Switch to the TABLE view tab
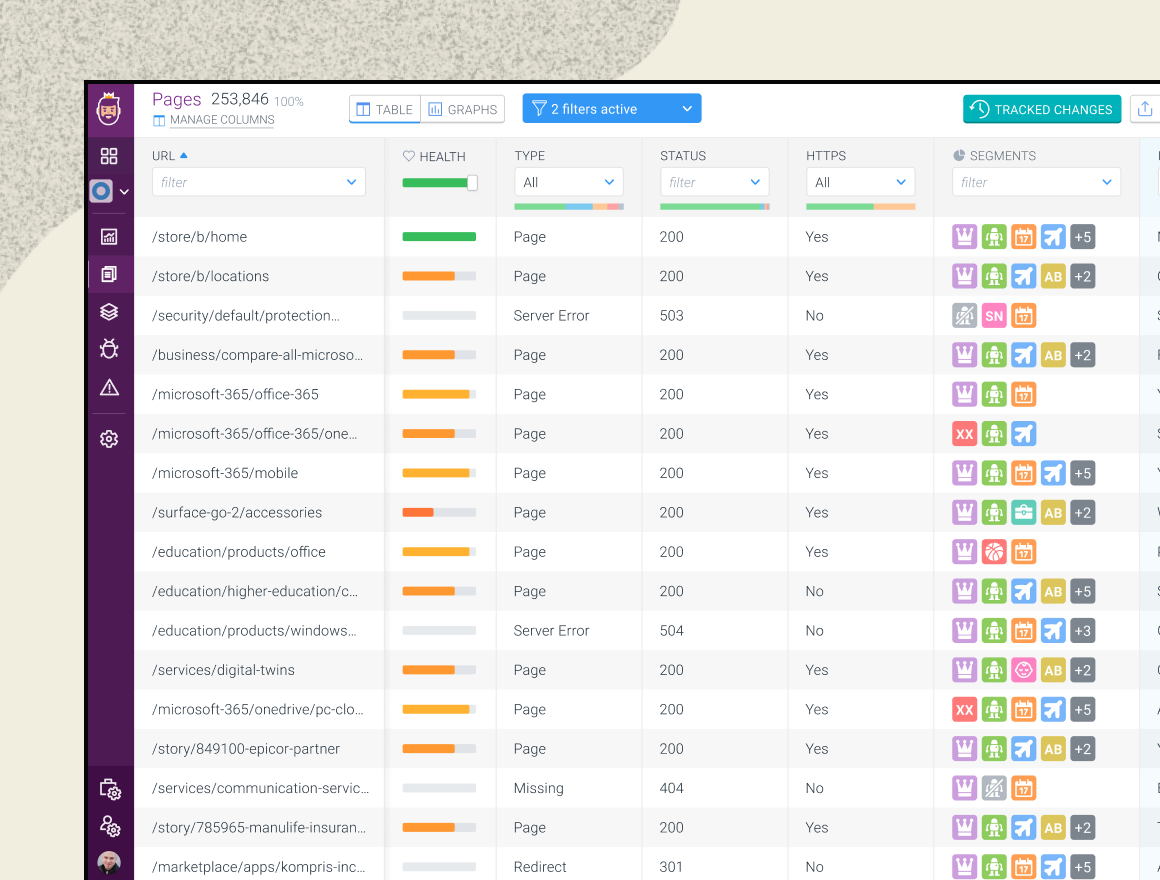 (x=385, y=109)
